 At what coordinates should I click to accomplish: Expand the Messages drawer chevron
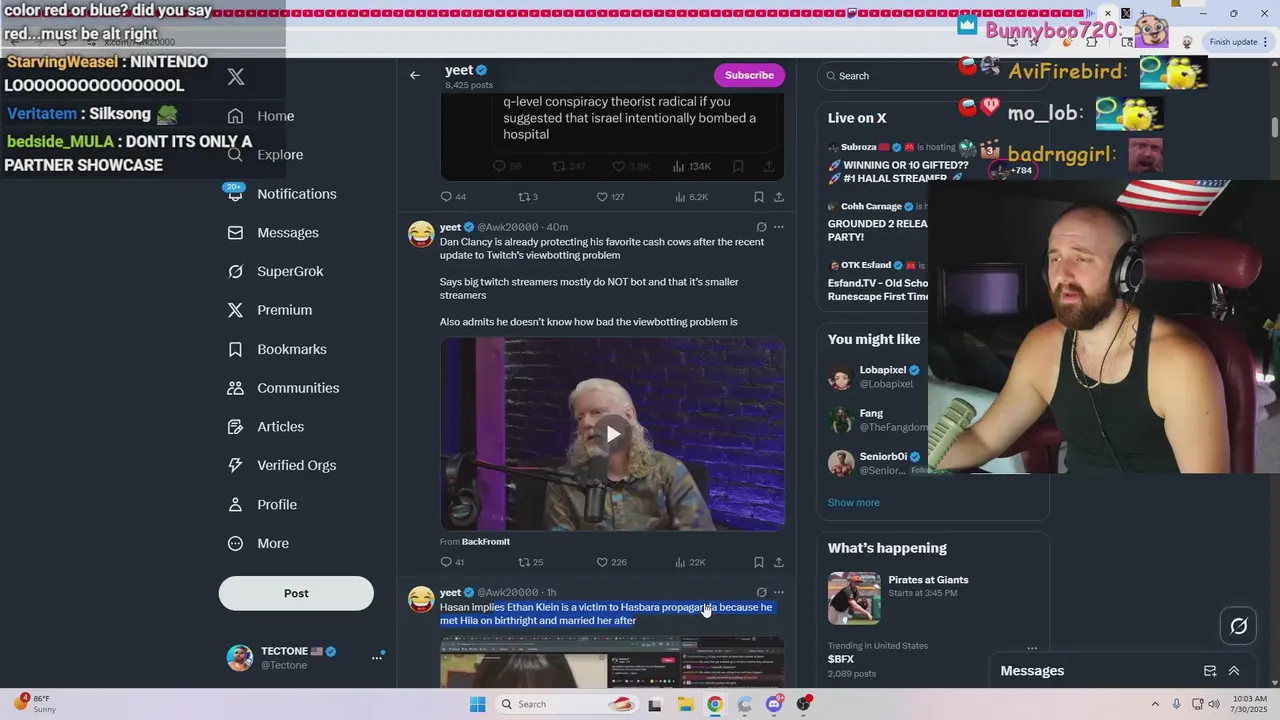(x=1234, y=671)
